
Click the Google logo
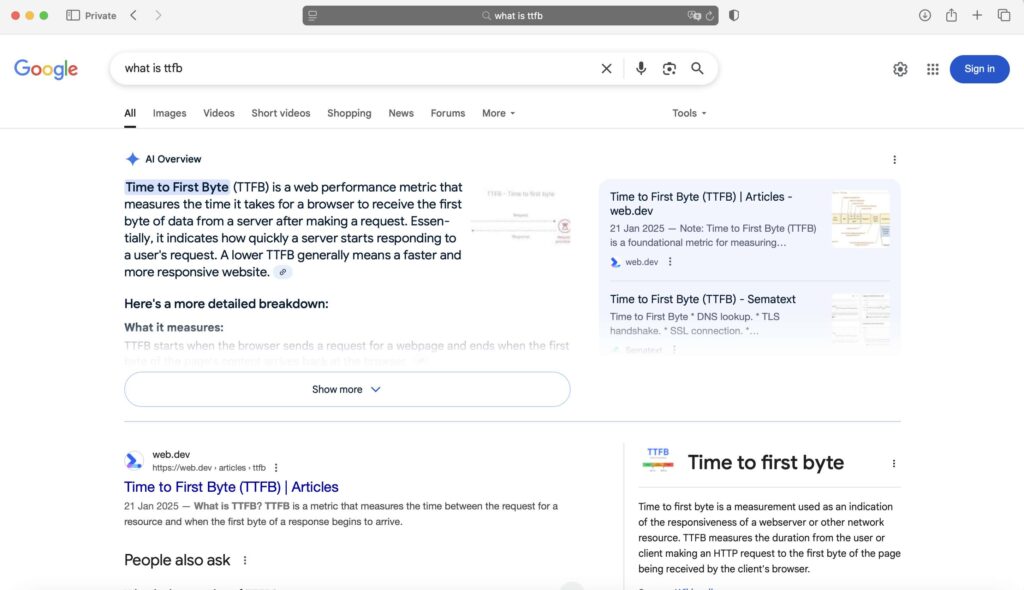pos(46,69)
